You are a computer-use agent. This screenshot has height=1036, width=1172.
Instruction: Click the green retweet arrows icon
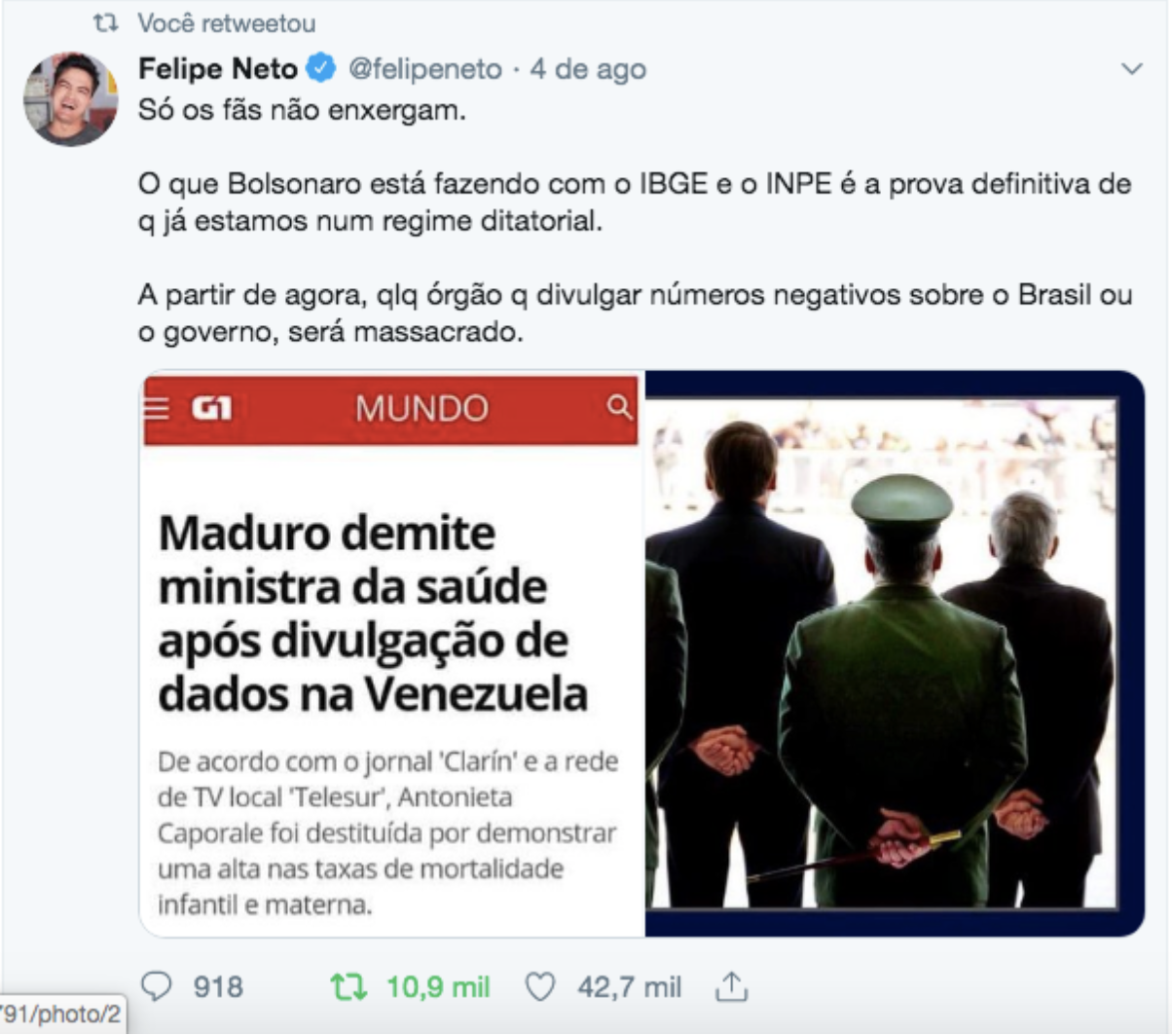[x=348, y=987]
